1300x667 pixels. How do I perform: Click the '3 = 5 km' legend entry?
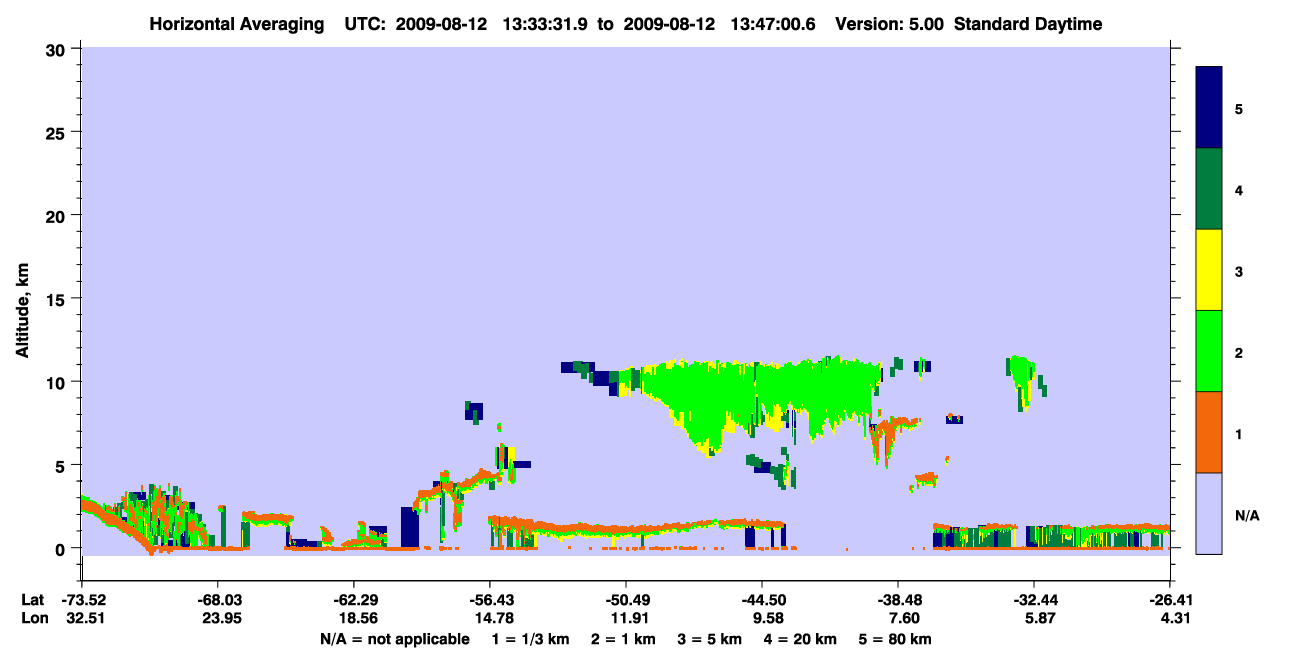pyautogui.click(x=710, y=639)
